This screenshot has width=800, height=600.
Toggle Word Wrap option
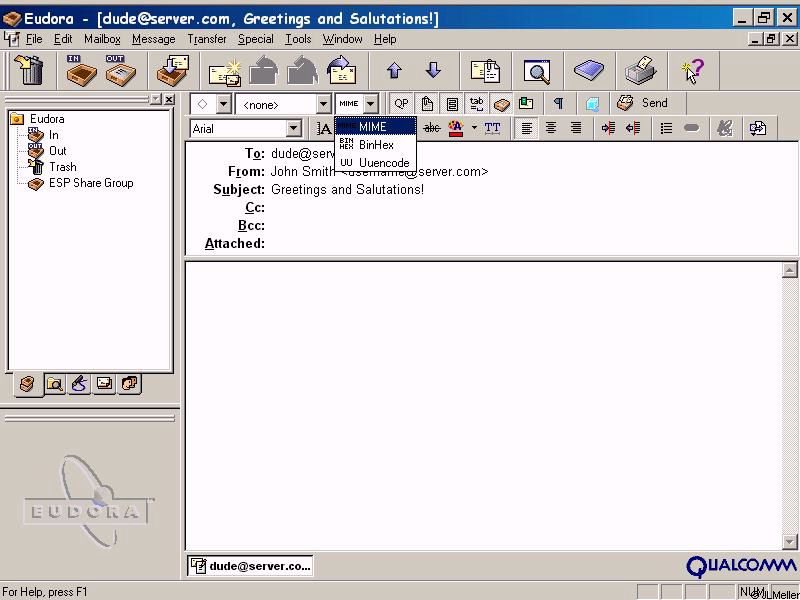(452, 104)
